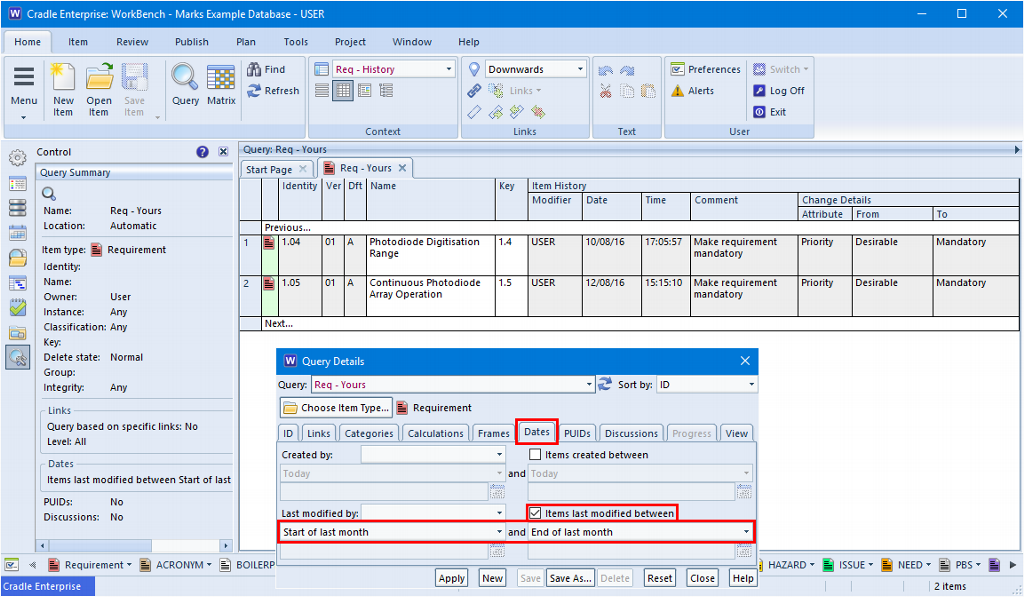Click the gear icon in sidebar

click(x=18, y=158)
